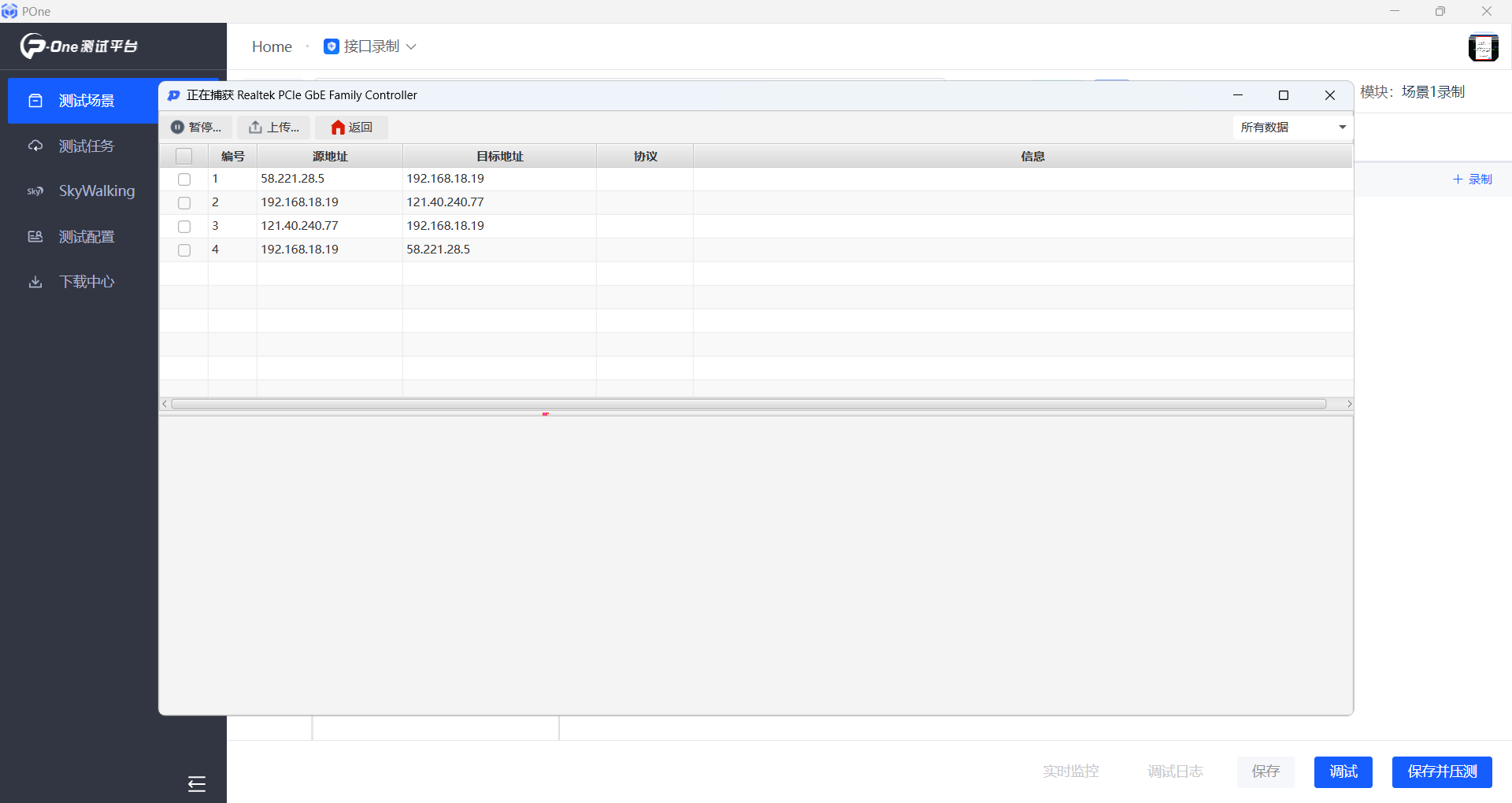Image resolution: width=1512 pixels, height=803 pixels.
Task: Go to Home breadcrumb
Action: tap(272, 47)
